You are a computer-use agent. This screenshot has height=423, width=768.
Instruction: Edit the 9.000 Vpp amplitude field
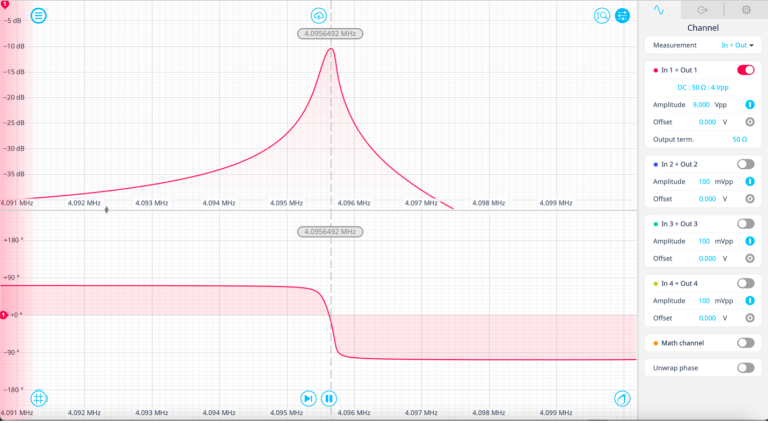coord(701,105)
